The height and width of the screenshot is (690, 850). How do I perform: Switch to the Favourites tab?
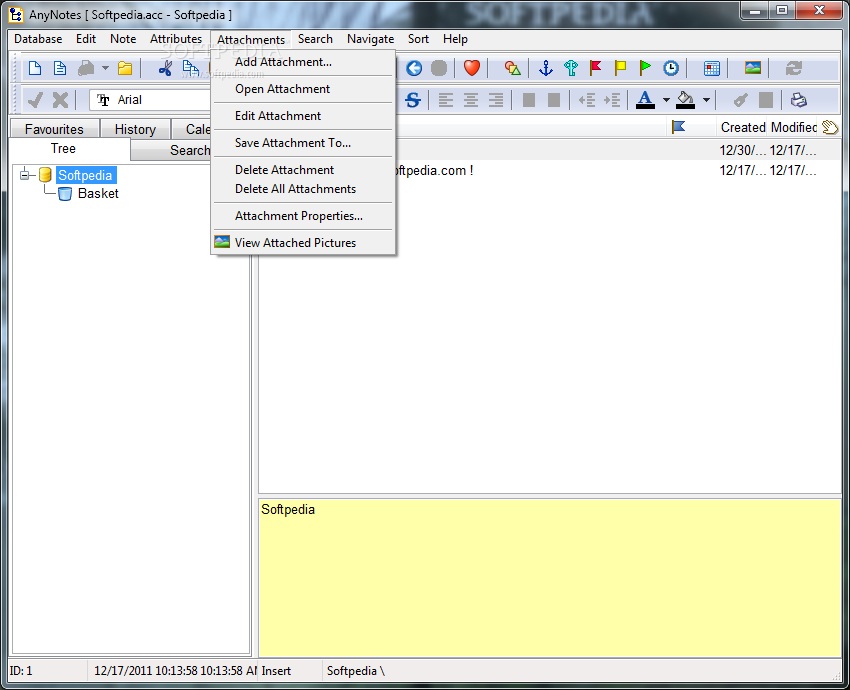click(x=54, y=129)
